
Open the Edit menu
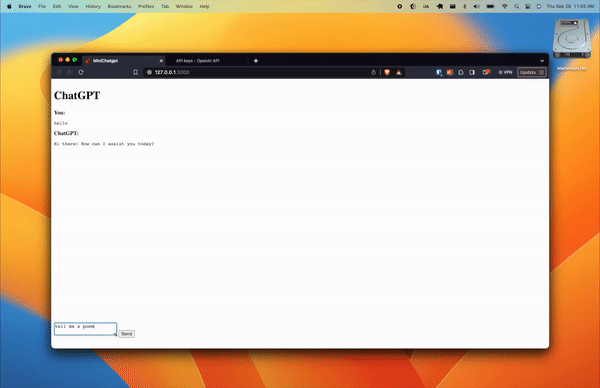[x=57, y=7]
